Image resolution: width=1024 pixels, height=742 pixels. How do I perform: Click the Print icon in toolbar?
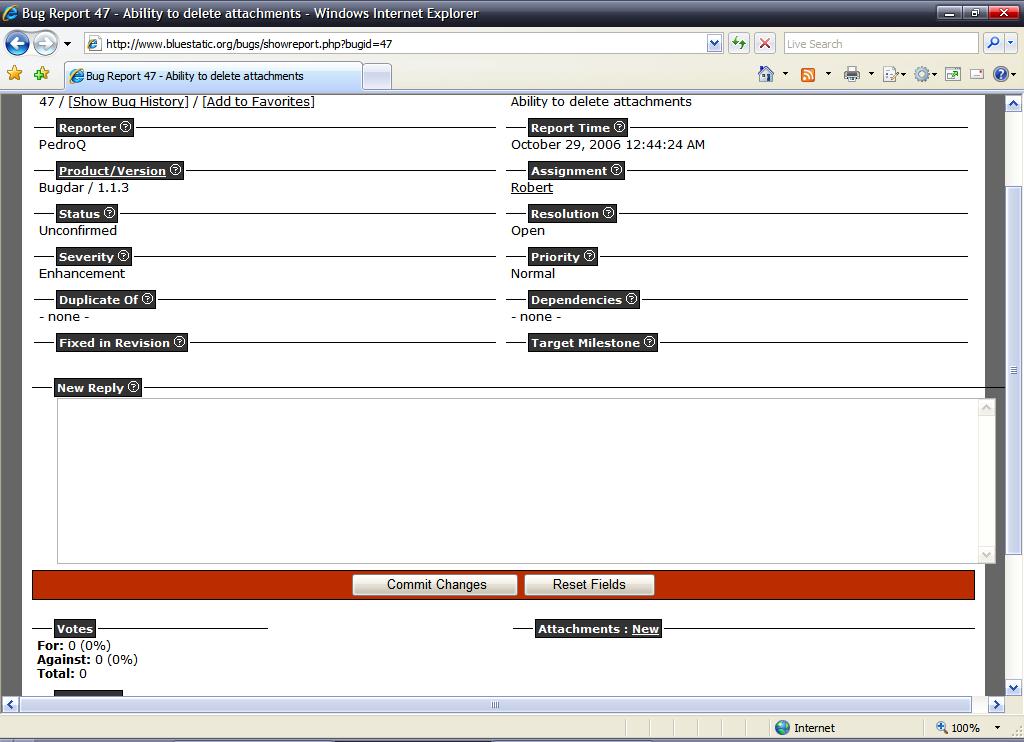pyautogui.click(x=851, y=74)
